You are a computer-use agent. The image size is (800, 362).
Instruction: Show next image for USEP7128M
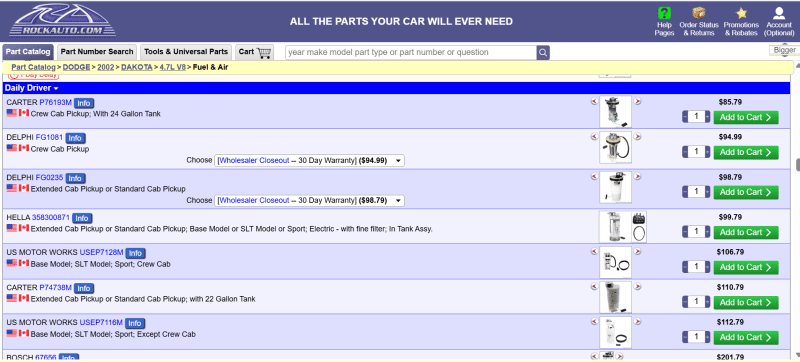tap(637, 251)
